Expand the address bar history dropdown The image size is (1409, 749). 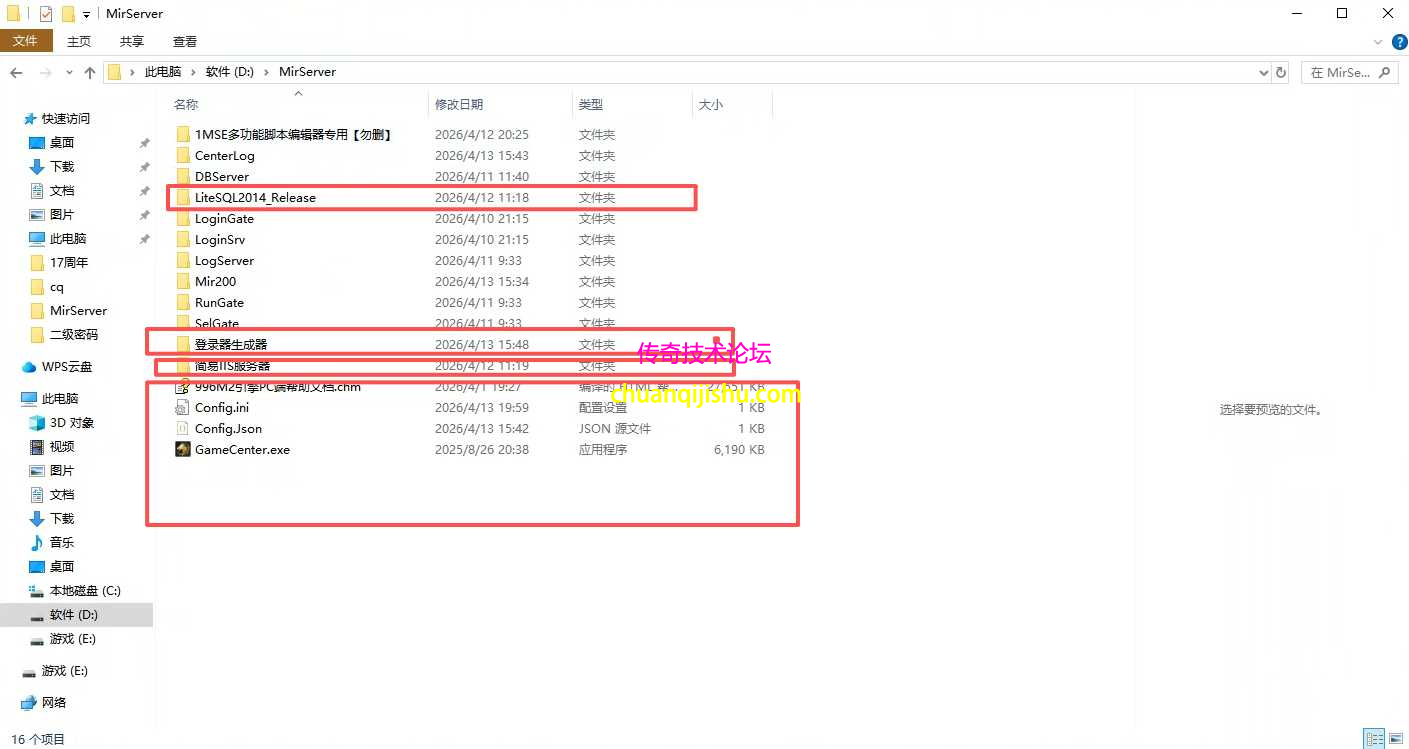click(x=1263, y=72)
